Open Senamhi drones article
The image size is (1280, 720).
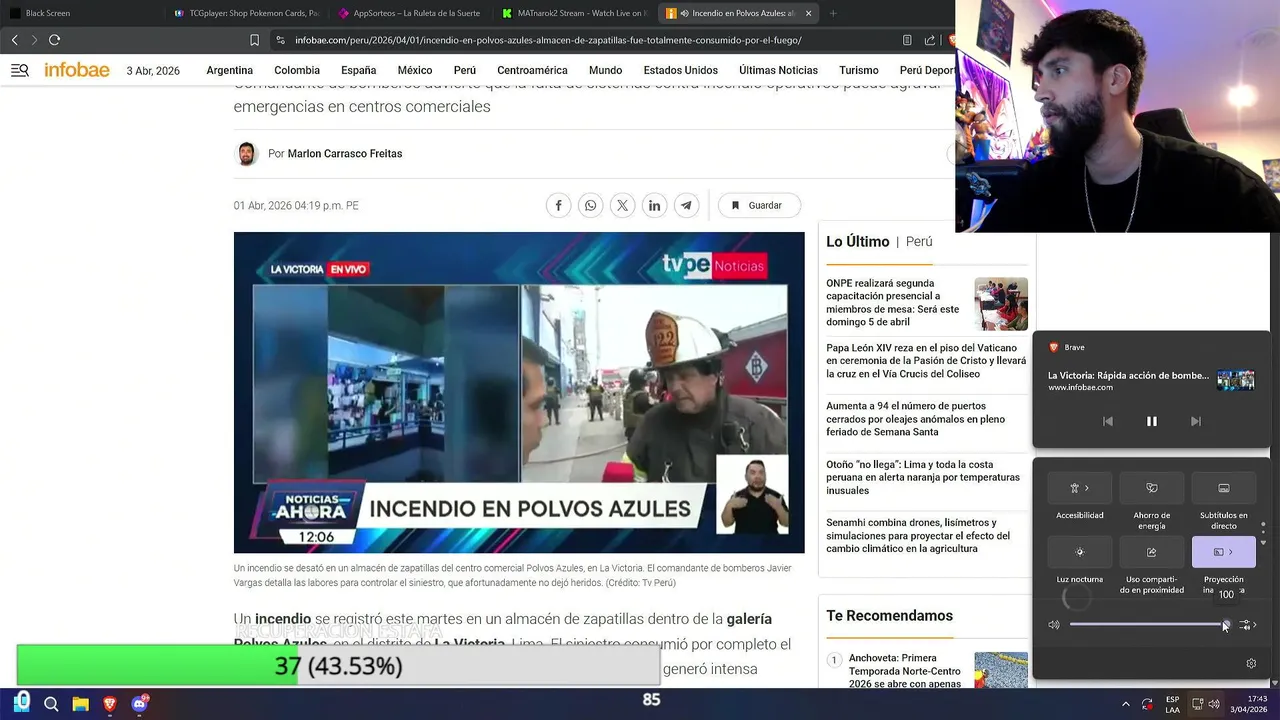point(918,535)
